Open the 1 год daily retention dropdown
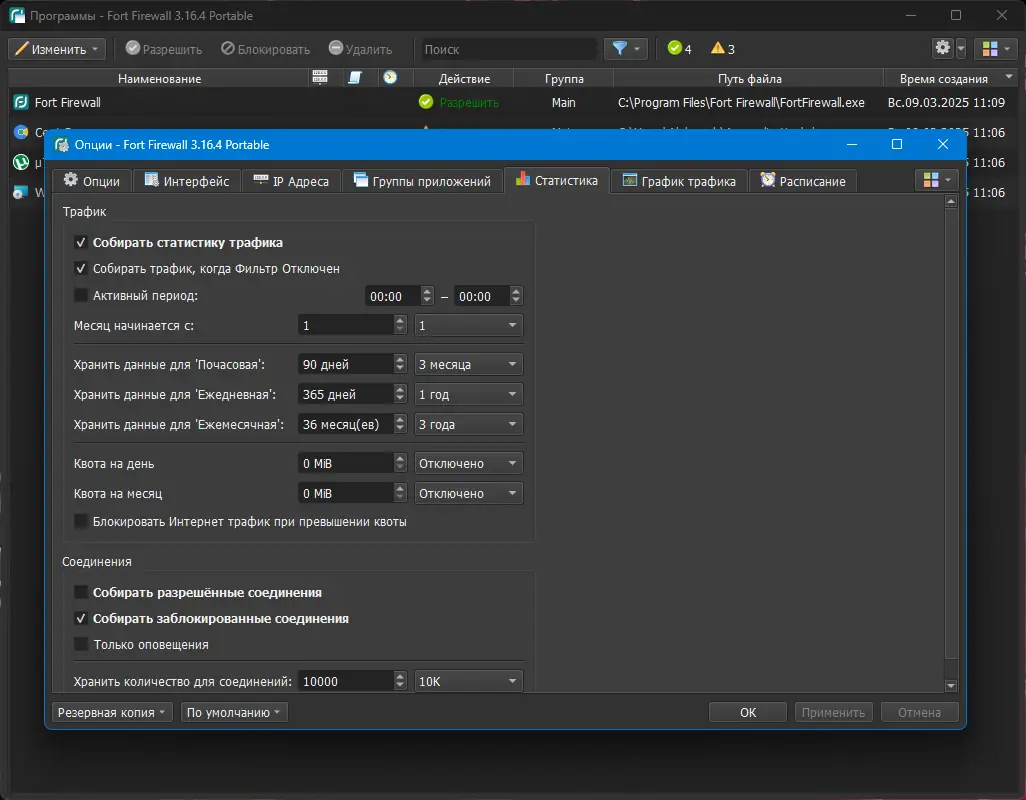 (x=469, y=394)
